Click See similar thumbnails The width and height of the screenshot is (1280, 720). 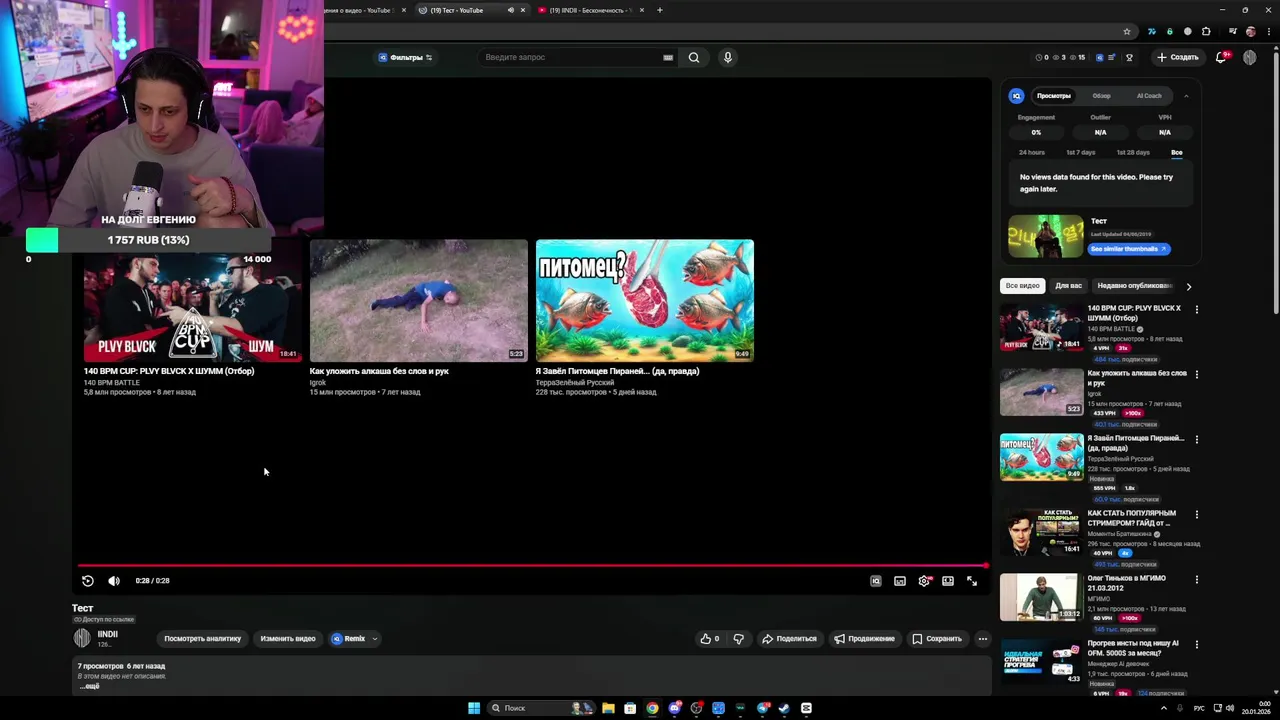pos(1129,249)
